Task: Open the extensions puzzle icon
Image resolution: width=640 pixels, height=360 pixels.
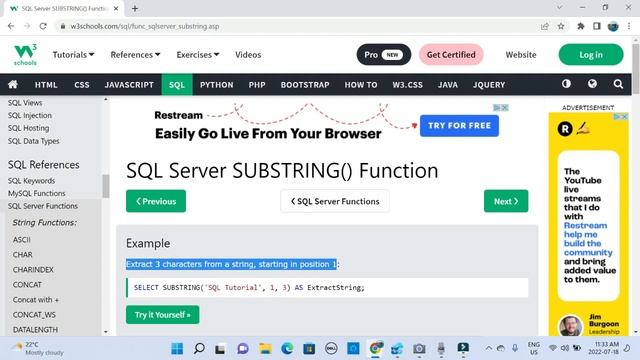Action: [580, 26]
